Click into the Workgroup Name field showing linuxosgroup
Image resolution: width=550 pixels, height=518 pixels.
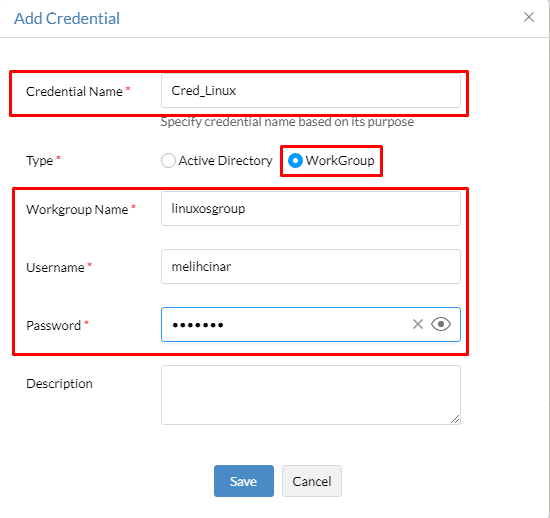point(311,209)
